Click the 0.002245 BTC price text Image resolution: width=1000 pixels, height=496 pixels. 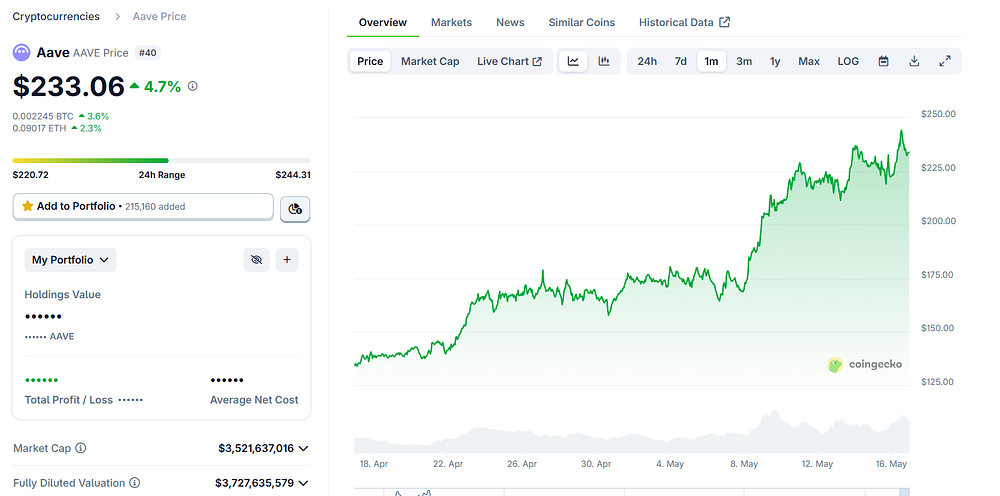[43, 116]
